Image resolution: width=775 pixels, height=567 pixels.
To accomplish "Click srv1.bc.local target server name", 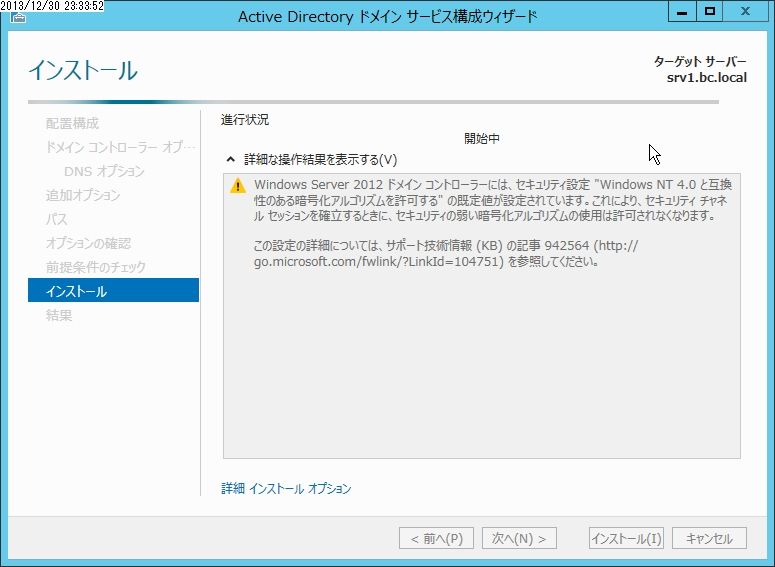I will (707, 78).
